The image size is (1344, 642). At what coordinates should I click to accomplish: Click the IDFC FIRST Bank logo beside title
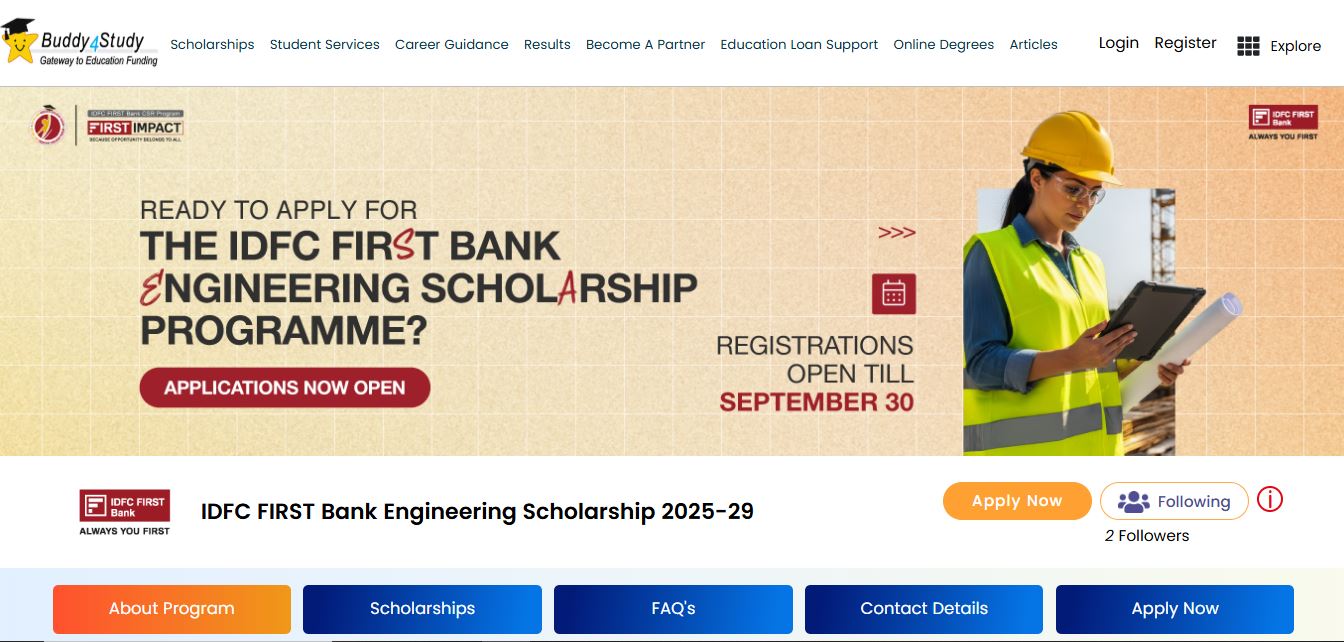point(125,512)
